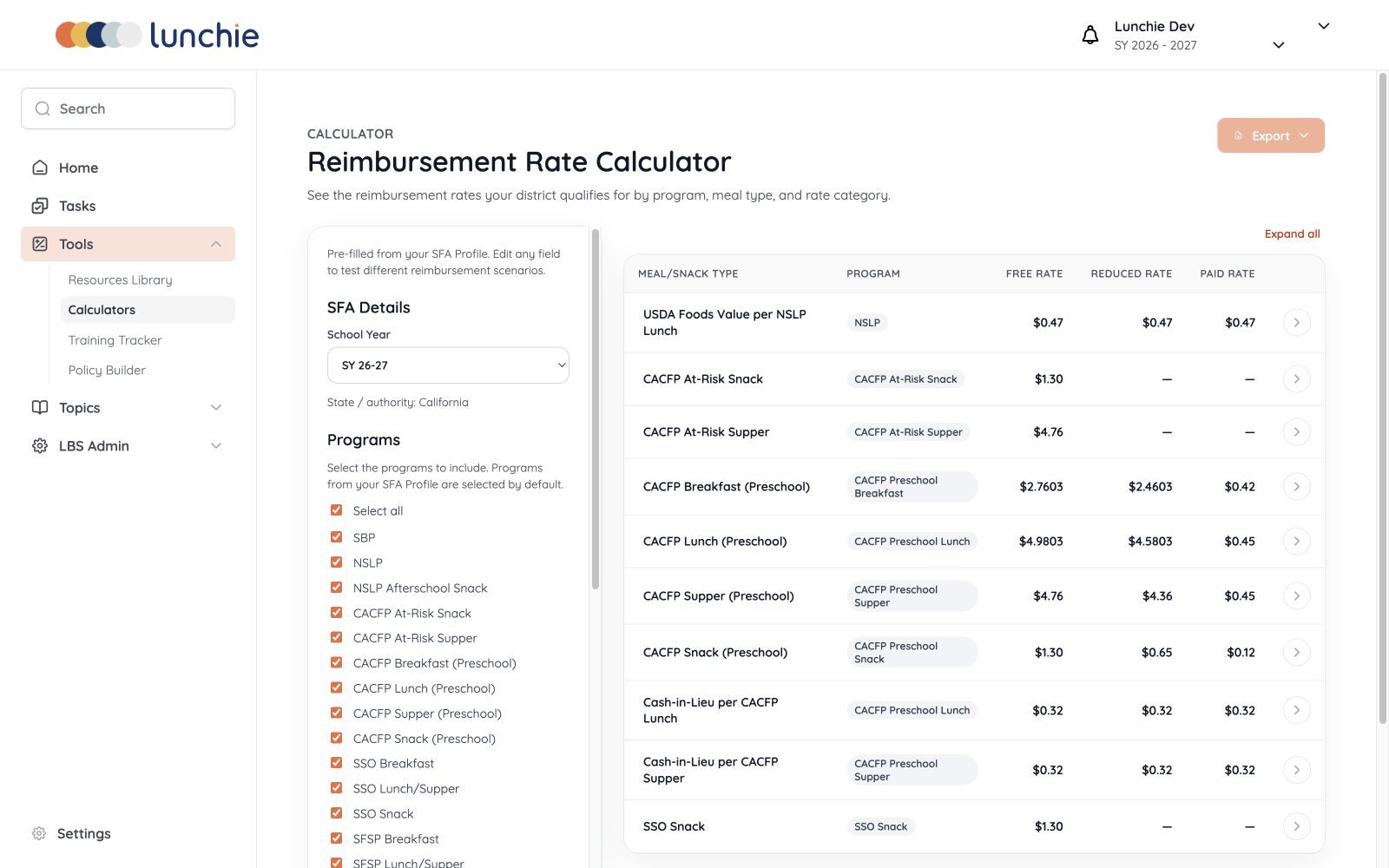Open the Export dropdown button
The image size is (1389, 868).
[1271, 135]
